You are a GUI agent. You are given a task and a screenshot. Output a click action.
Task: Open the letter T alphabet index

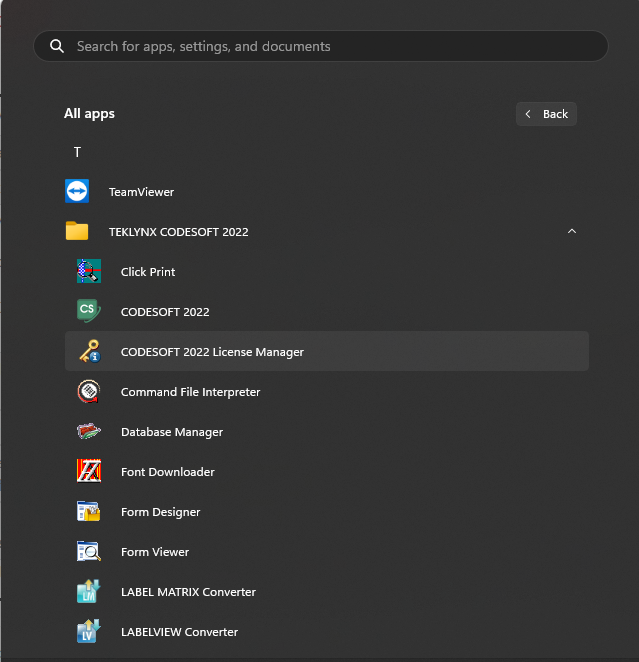[77, 152]
